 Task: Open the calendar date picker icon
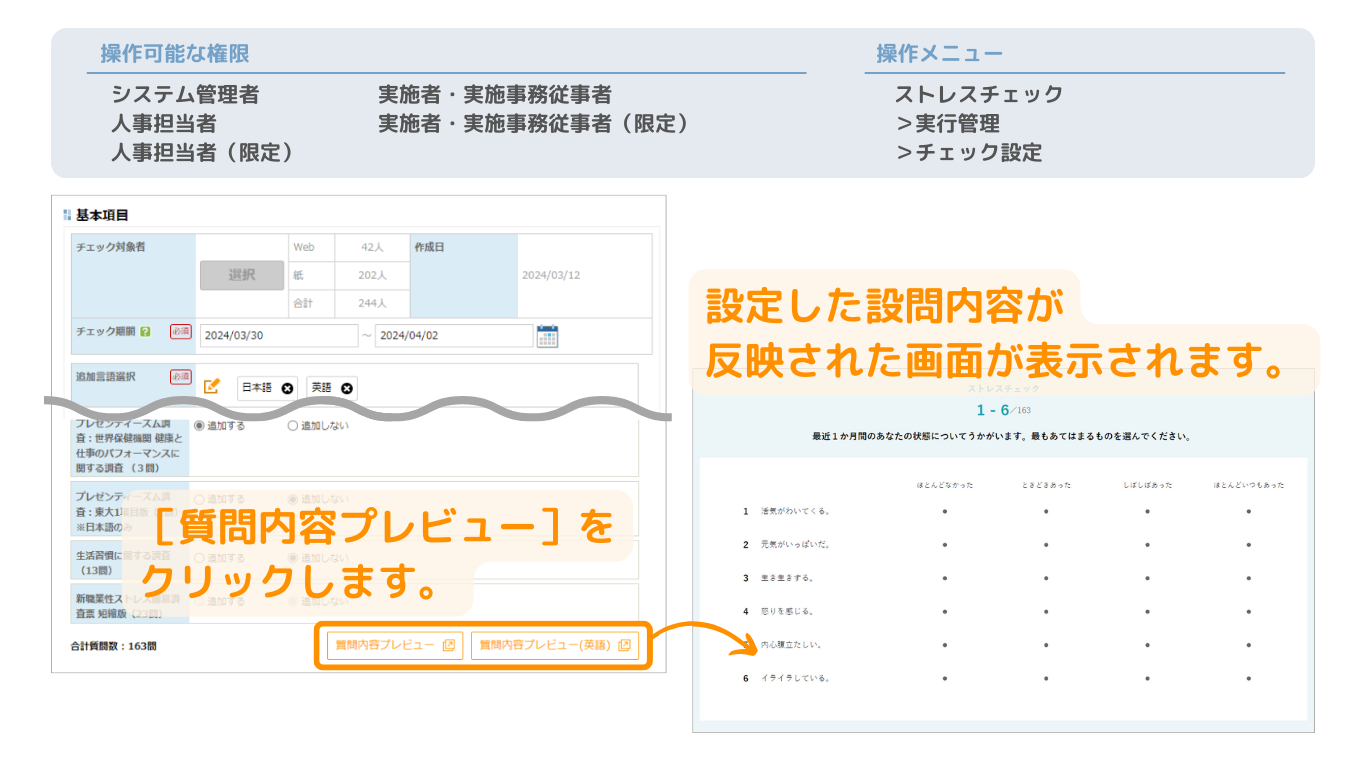pyautogui.click(x=547, y=336)
